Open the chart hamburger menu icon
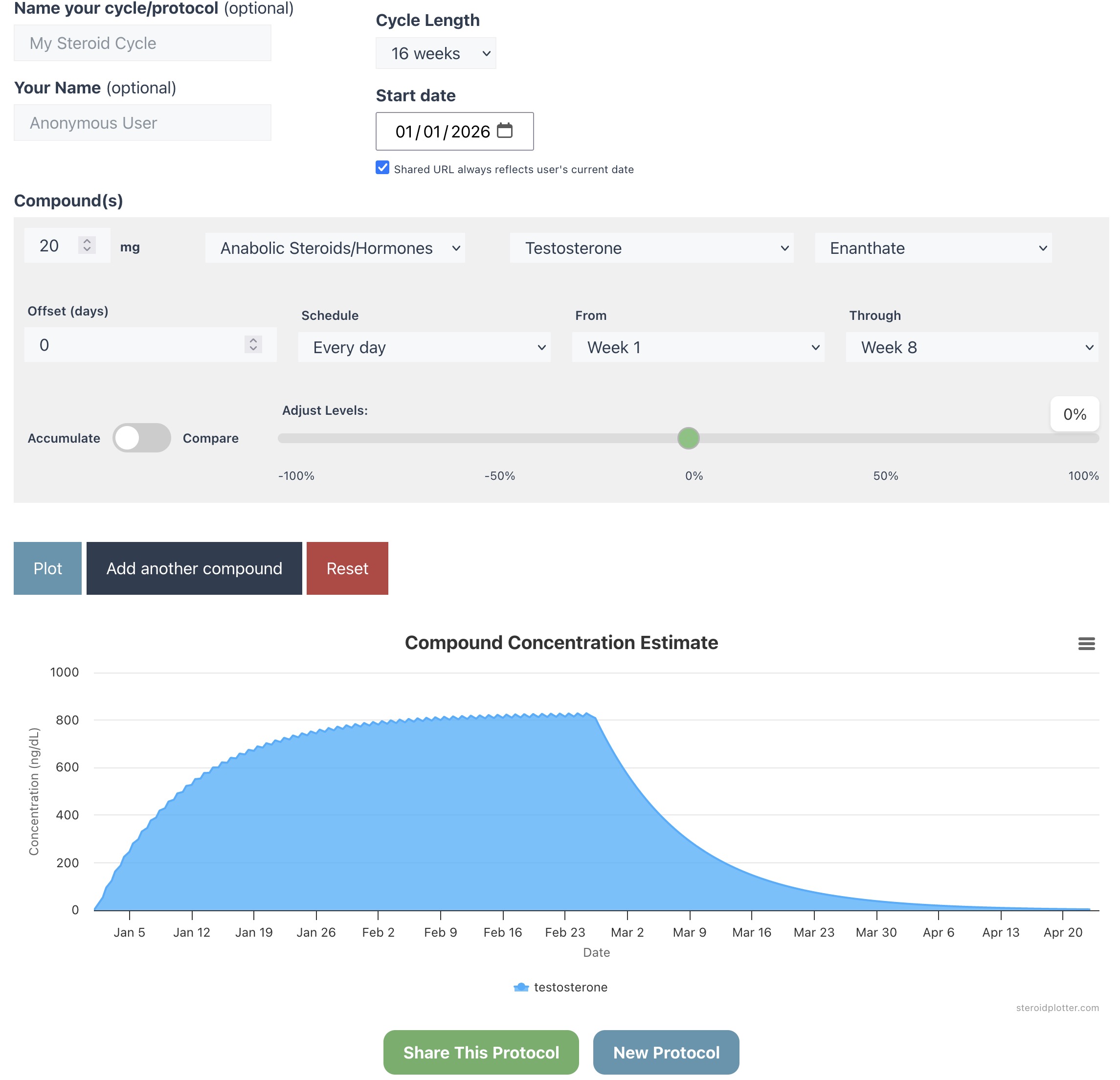 tap(1086, 643)
